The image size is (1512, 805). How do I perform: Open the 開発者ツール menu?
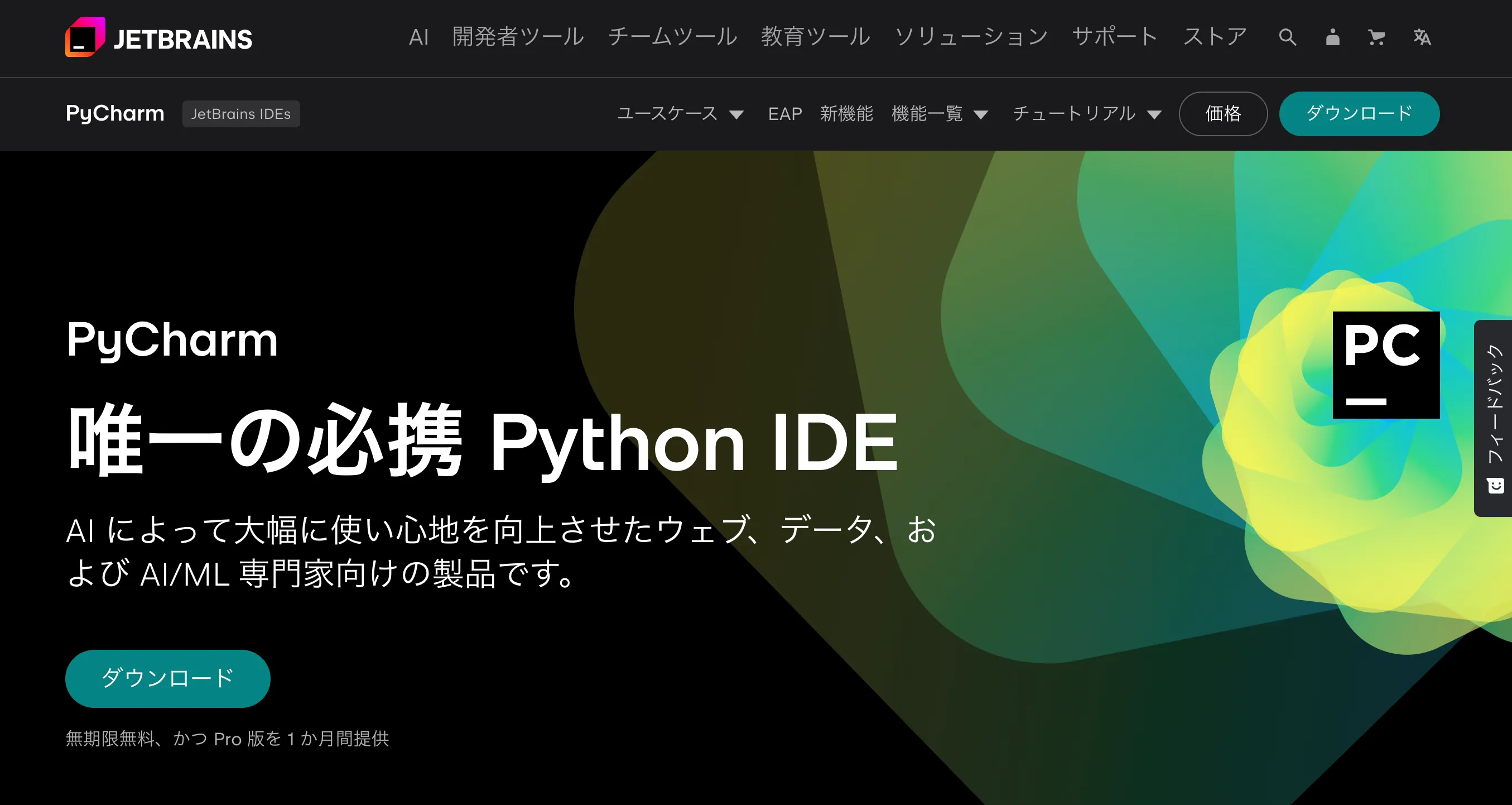click(x=518, y=37)
